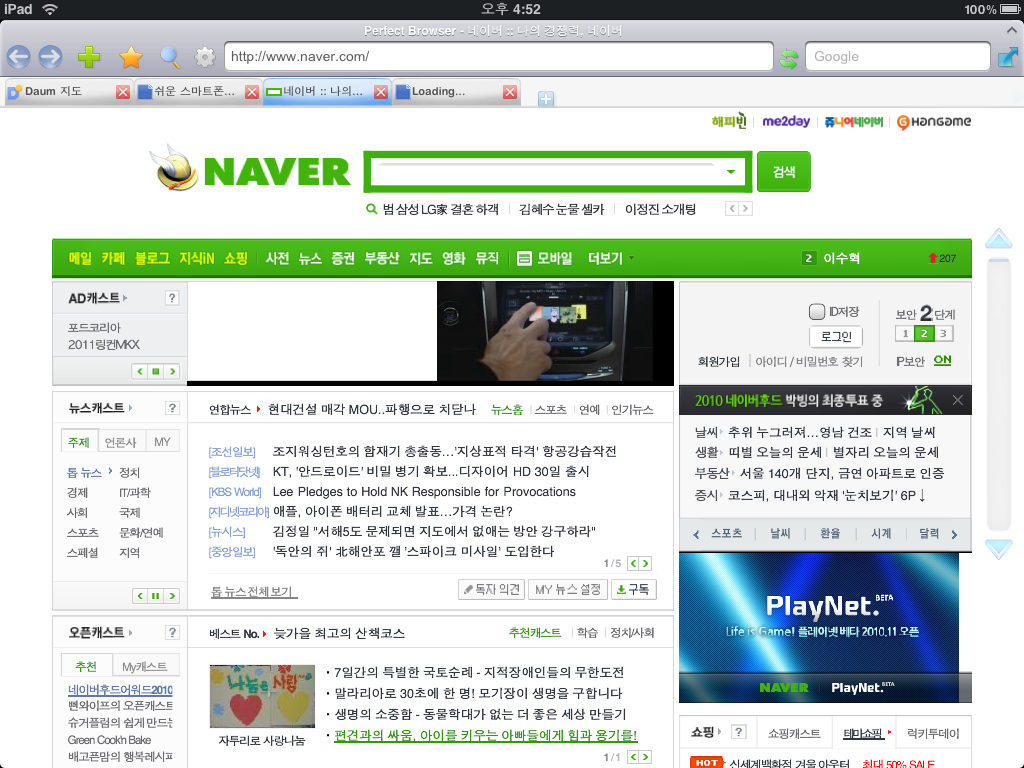Screen dimensions: 1024x768
Task: Stop the AD캐스트 rotation
Action: [155, 372]
